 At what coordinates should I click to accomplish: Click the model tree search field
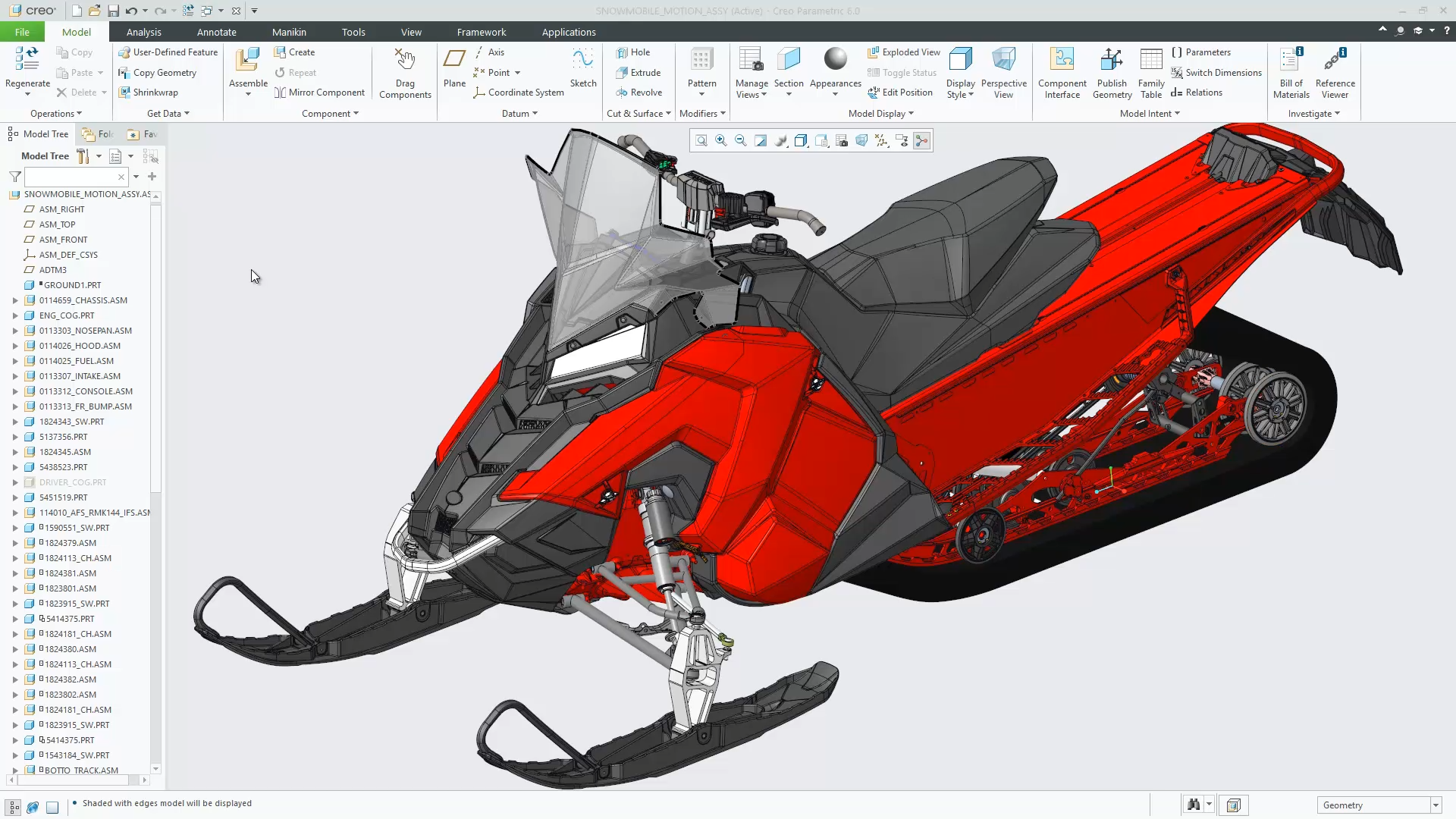tap(74, 177)
